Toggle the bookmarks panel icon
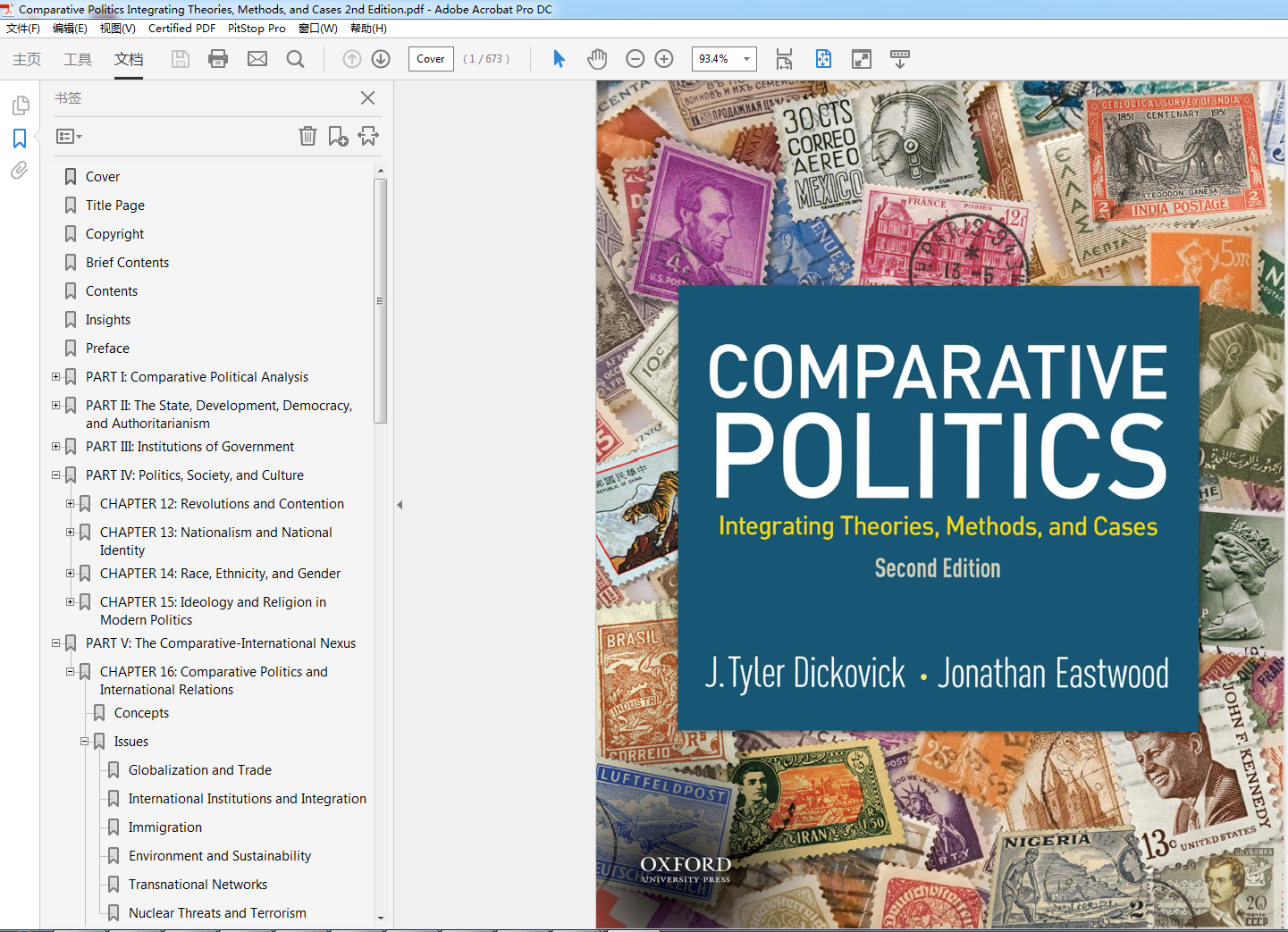This screenshot has height=932, width=1288. 20,139
